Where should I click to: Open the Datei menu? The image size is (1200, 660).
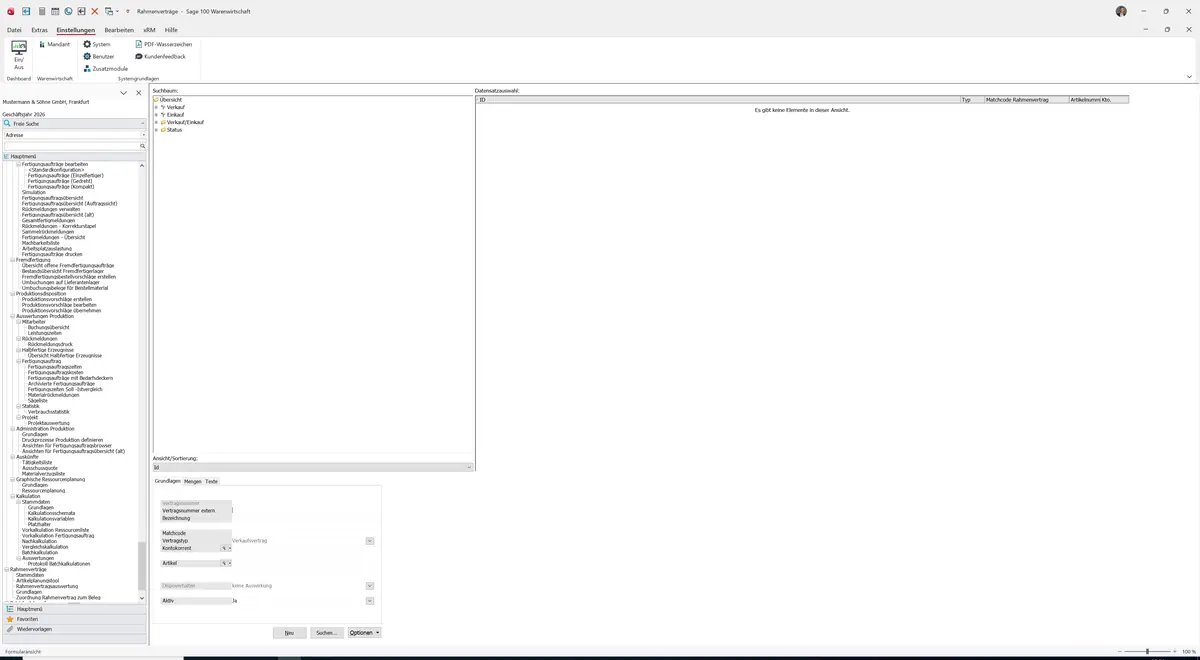14,30
